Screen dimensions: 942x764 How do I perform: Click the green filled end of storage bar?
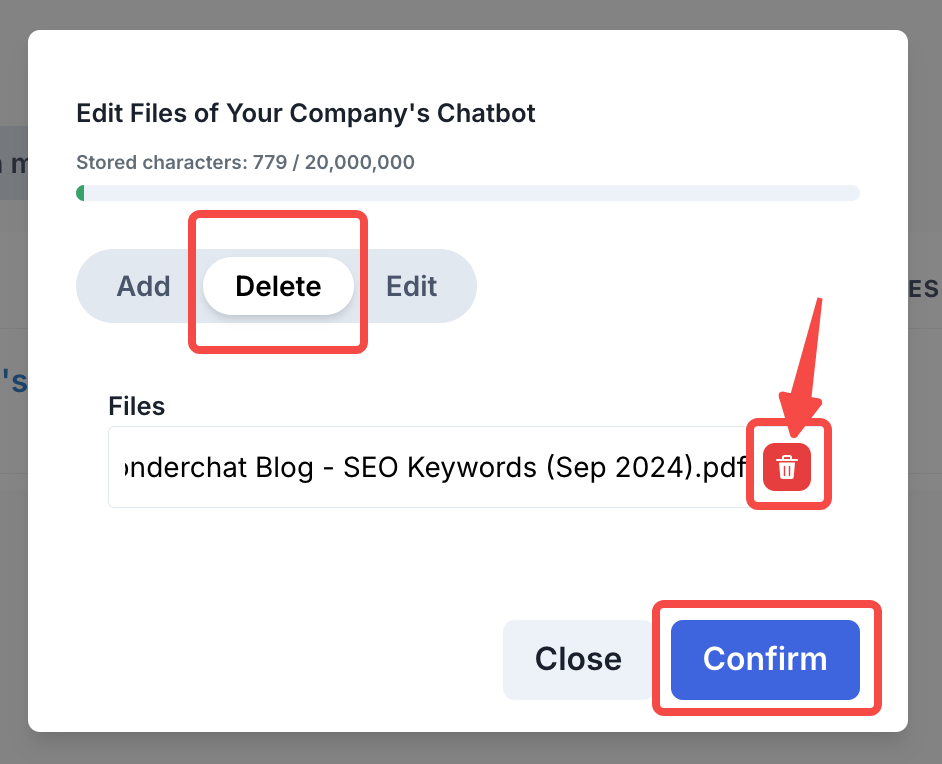click(x=80, y=193)
